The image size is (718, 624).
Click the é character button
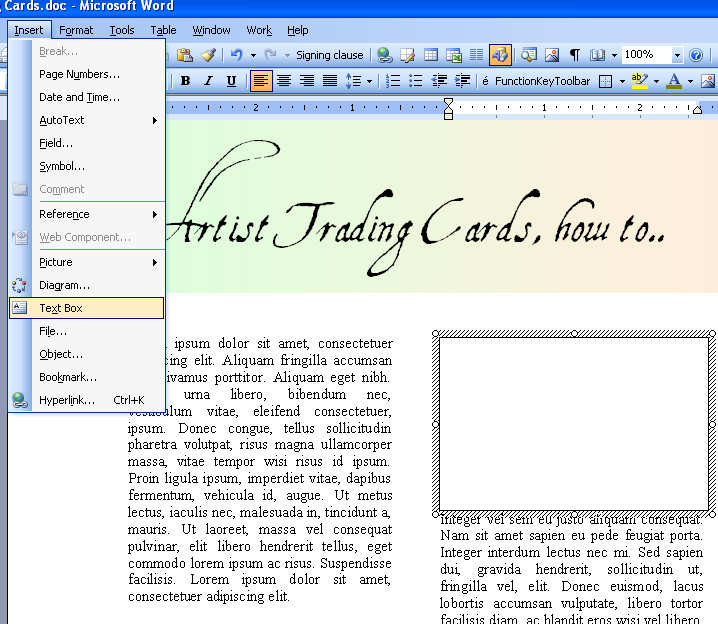click(x=485, y=81)
